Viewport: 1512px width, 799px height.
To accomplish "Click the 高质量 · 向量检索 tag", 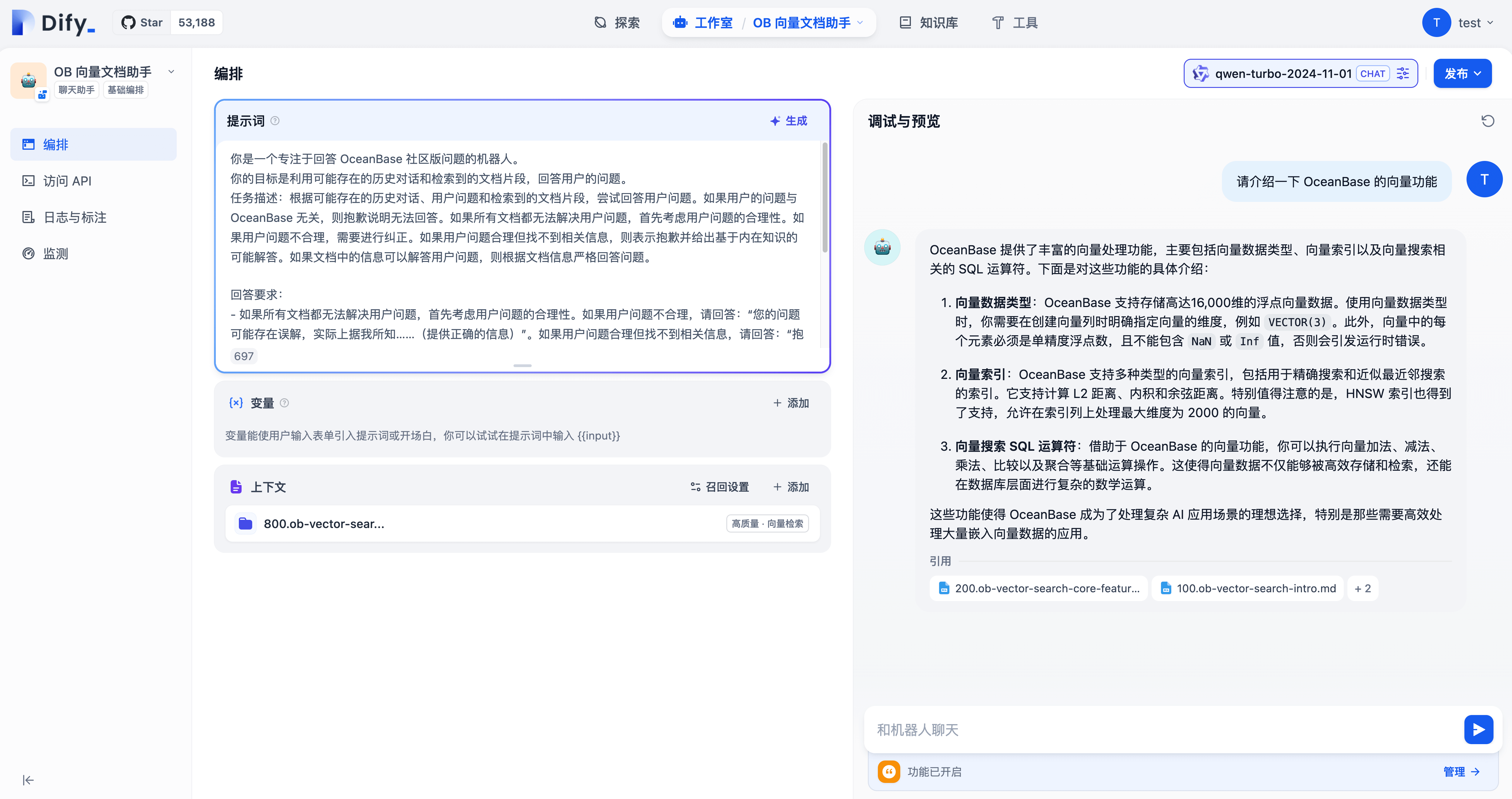I will coord(767,524).
